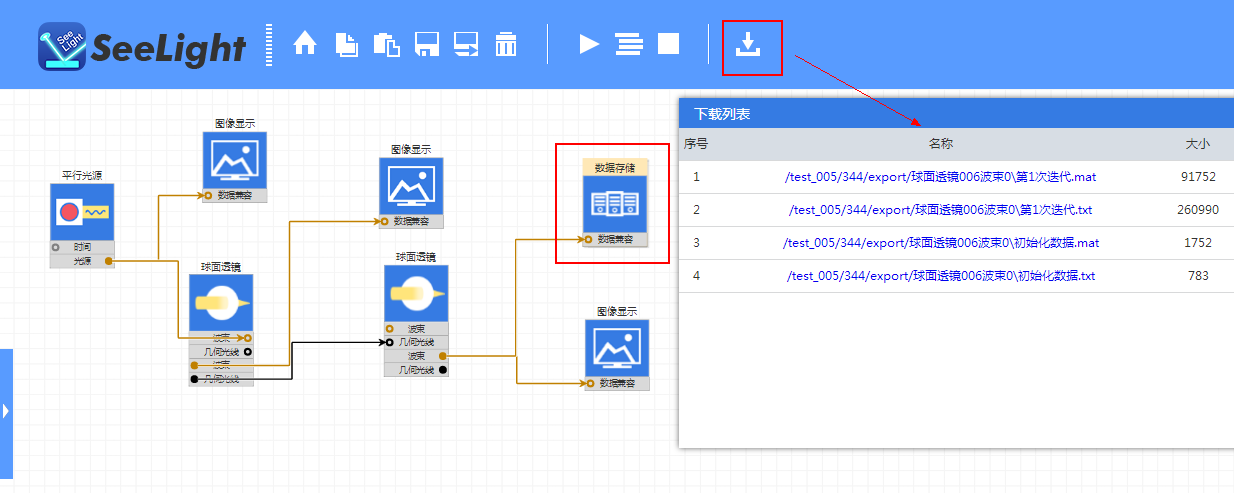Image resolution: width=1234 pixels, height=493 pixels.
Task: Click the Save As icon with arrow
Action: (466, 44)
